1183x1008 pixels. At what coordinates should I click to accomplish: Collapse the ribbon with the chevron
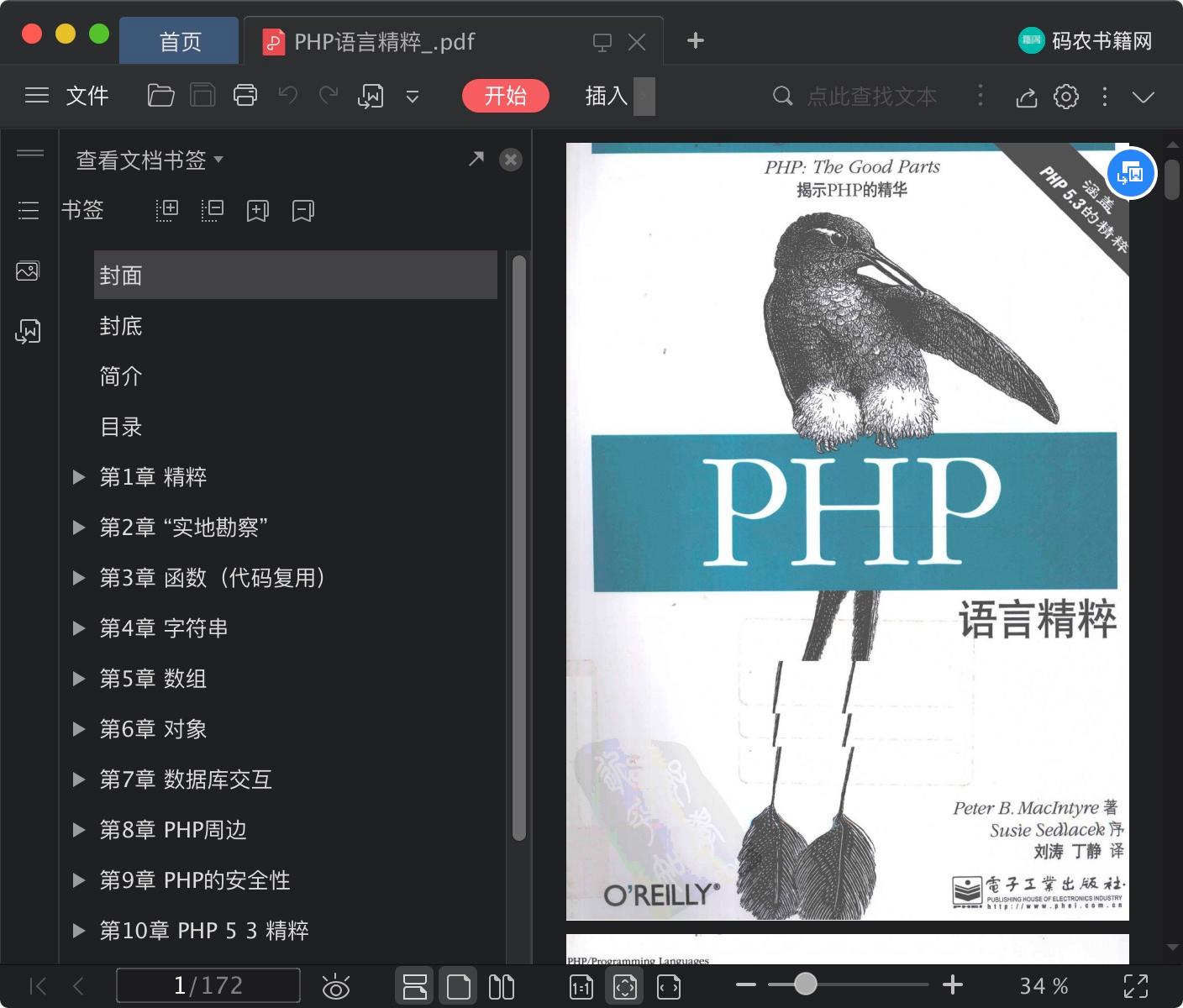point(1144,97)
